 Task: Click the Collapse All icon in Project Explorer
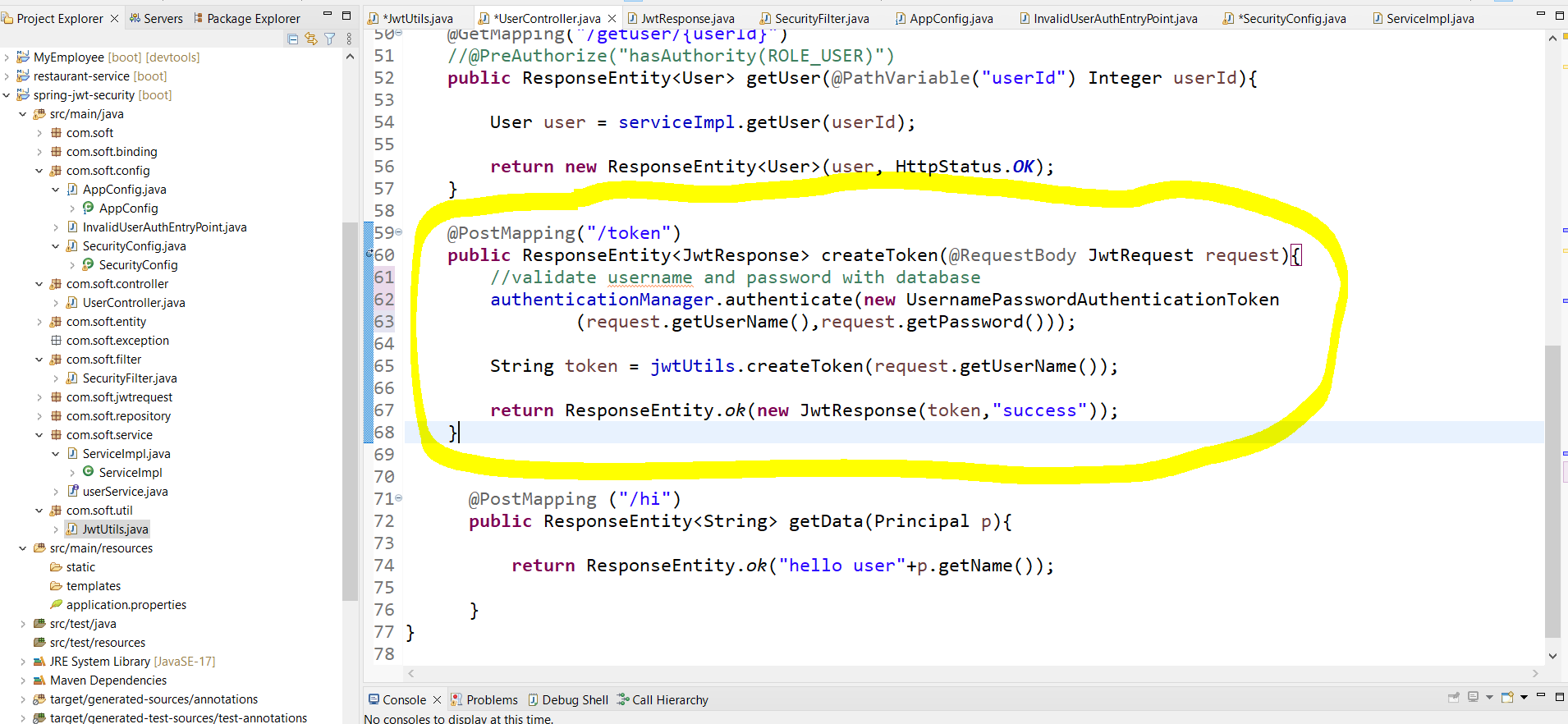pyautogui.click(x=293, y=39)
